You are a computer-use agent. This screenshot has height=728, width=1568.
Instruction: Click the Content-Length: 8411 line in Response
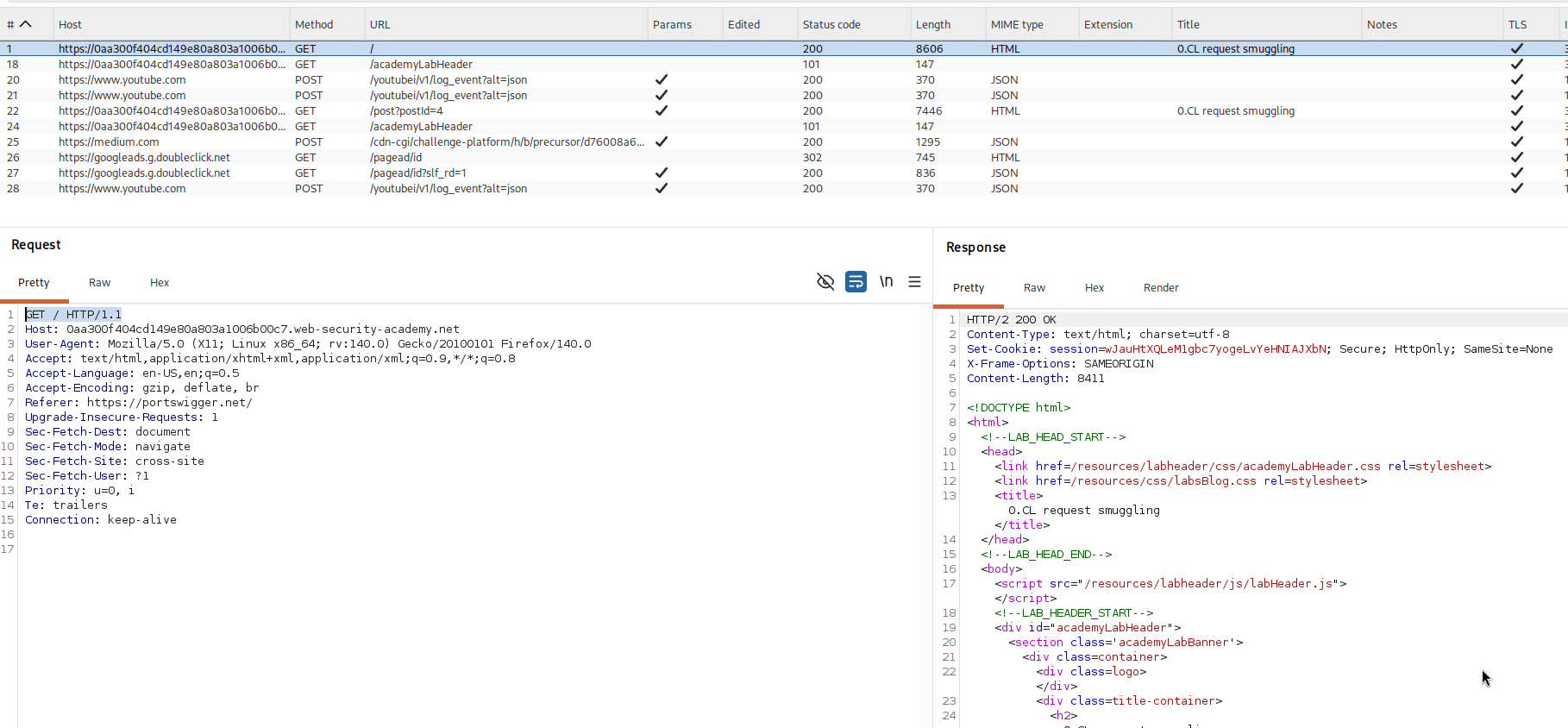[x=1036, y=378]
